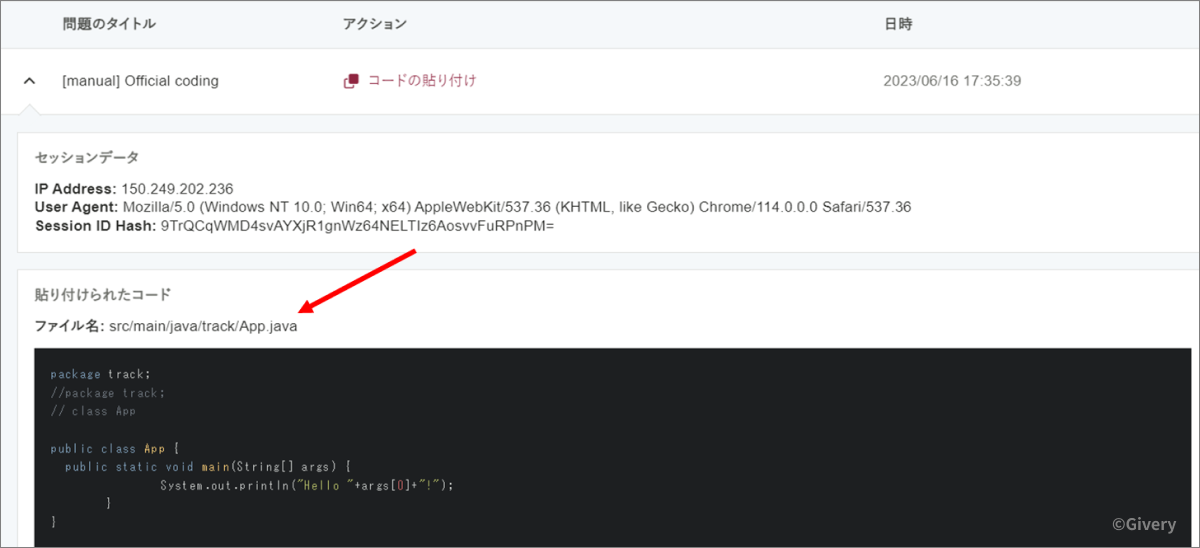Click the IP address value 150.249.202.236
Screen dimensions: 1200x548
click(x=178, y=188)
